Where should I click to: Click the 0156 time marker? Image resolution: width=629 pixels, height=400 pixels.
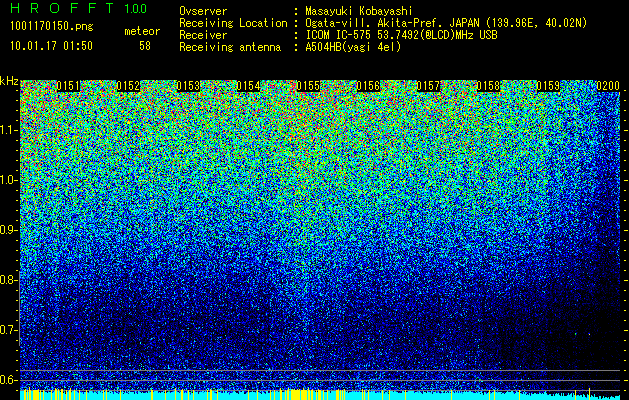pyautogui.click(x=368, y=86)
